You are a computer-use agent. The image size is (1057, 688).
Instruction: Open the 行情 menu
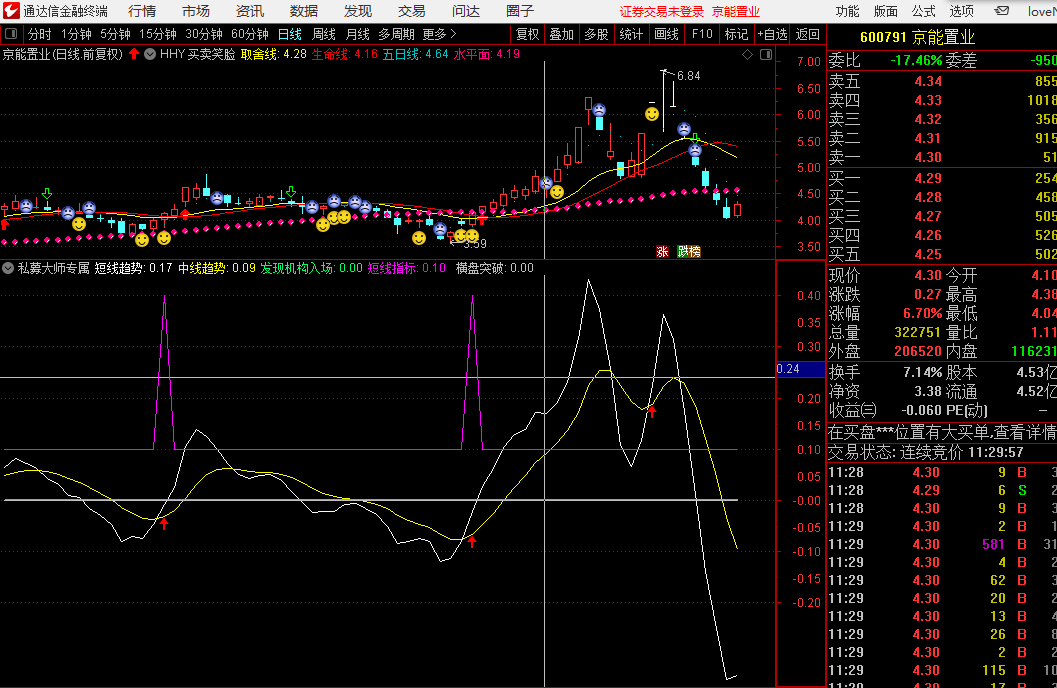[x=142, y=11]
